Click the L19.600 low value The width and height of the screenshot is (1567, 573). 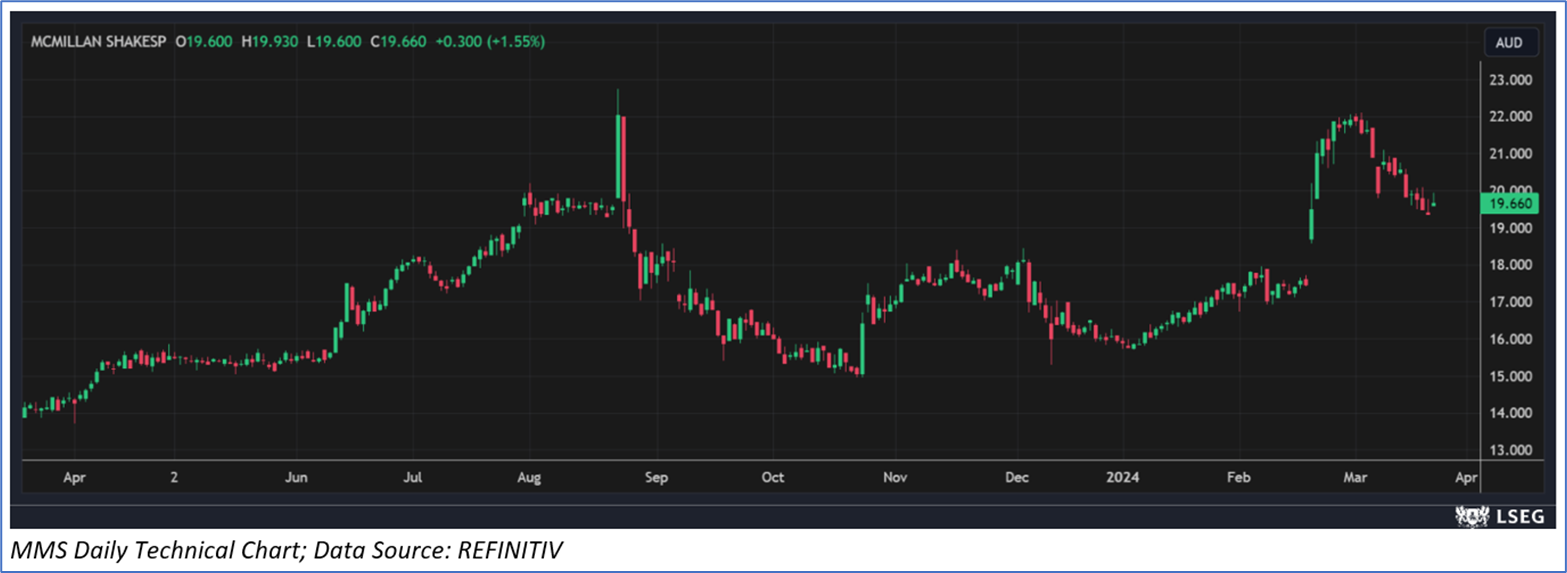point(333,42)
